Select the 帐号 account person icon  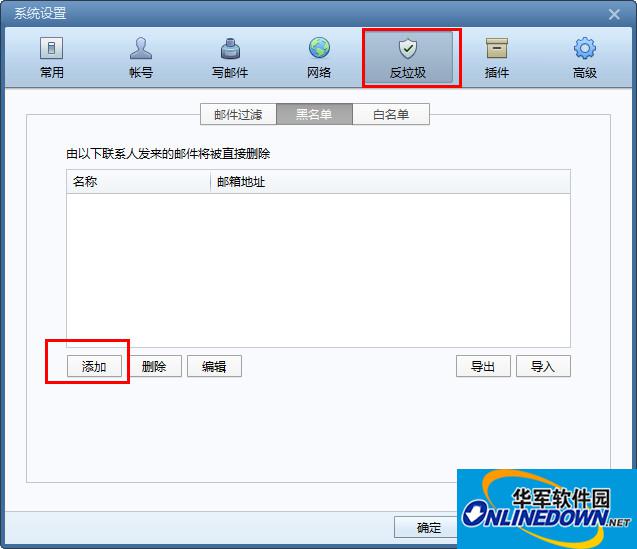point(141,48)
